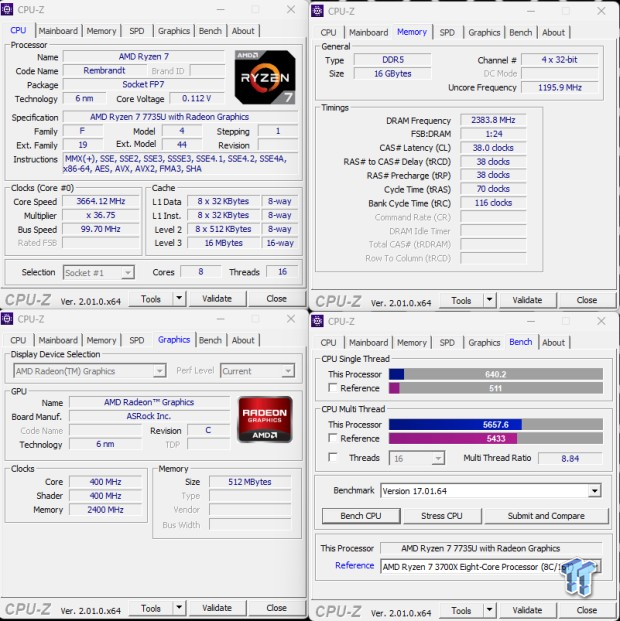This screenshot has height=621, width=620.
Task: Switch to Mainboard tab in CPU window
Action: click(58, 31)
